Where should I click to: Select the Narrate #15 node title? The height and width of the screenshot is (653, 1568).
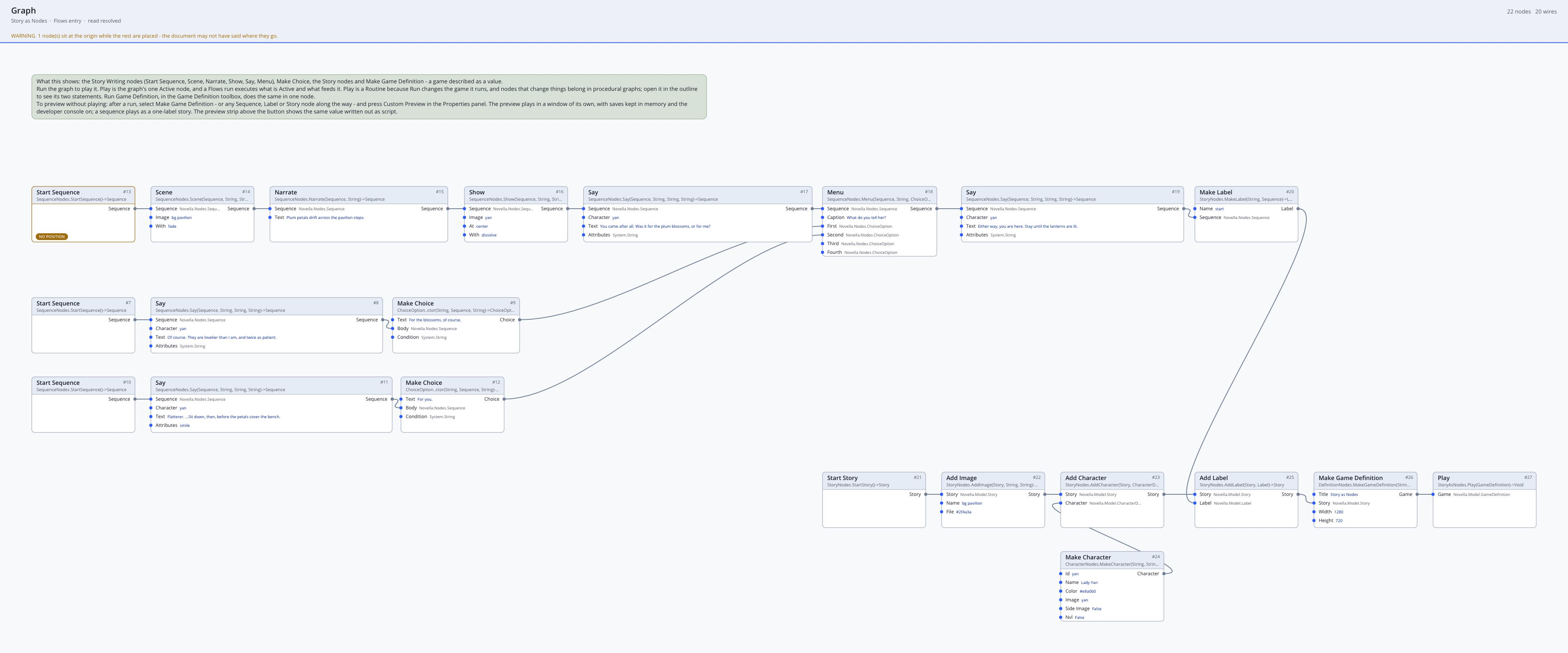click(x=285, y=192)
